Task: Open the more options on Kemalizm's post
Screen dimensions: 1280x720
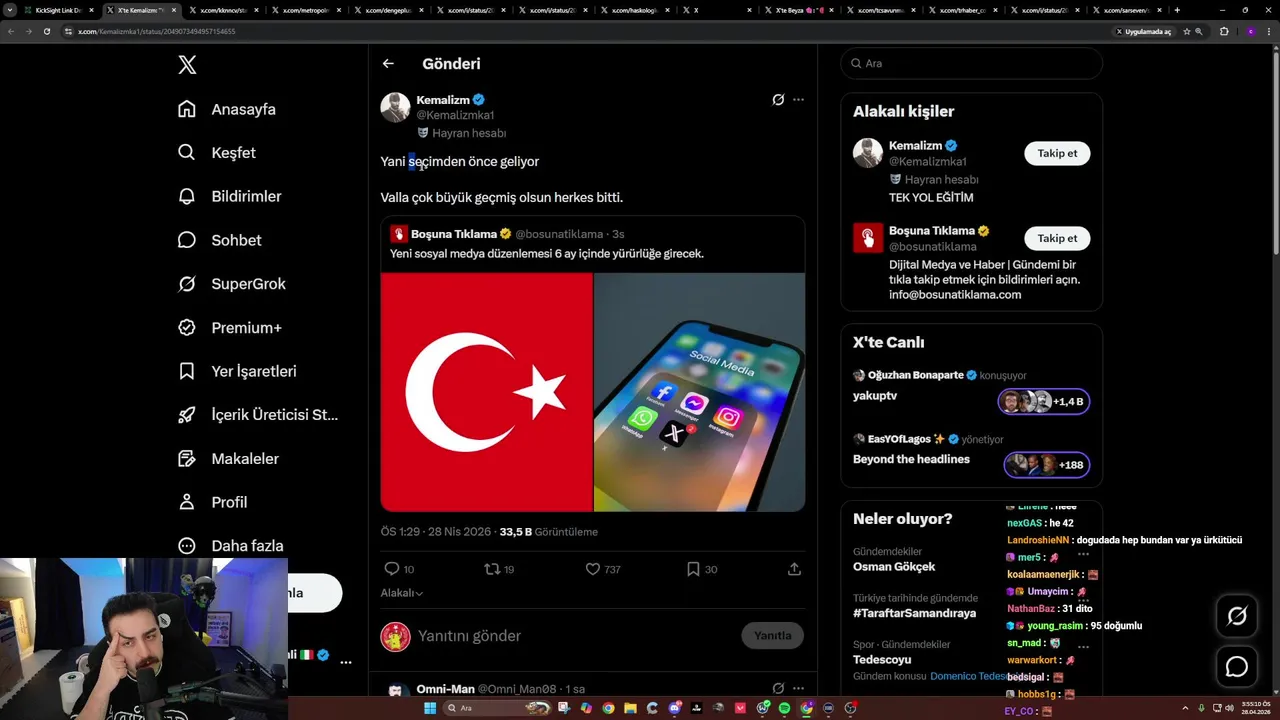Action: point(798,100)
